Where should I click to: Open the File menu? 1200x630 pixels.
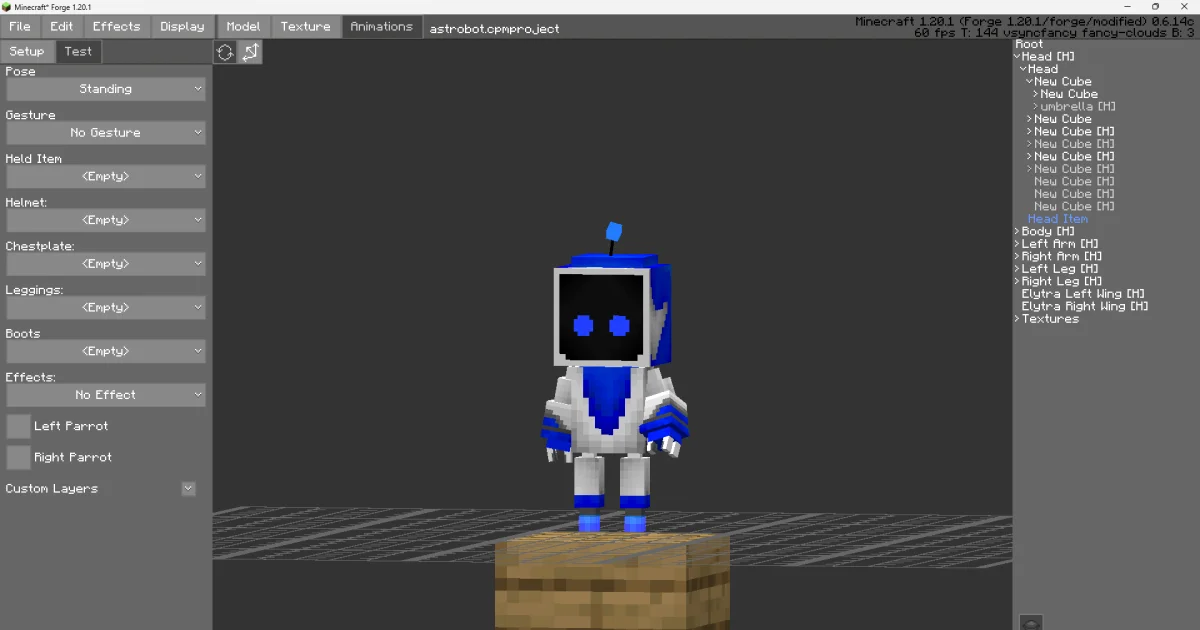tap(19, 26)
